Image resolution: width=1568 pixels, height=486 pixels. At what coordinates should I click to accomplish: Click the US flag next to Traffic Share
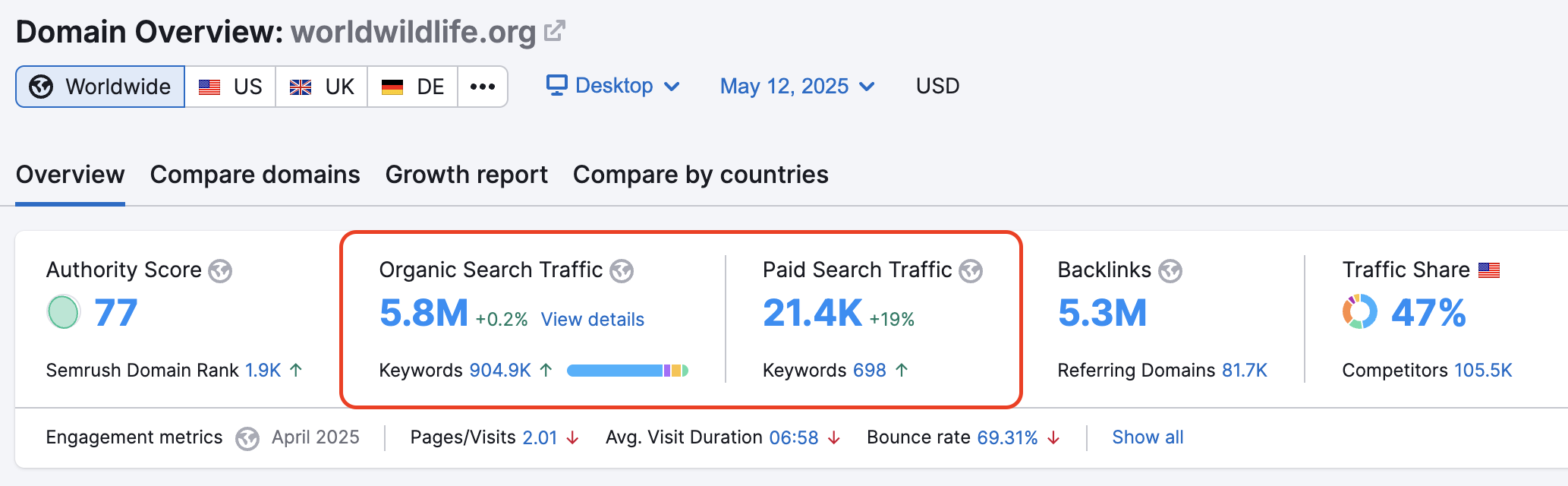pos(1490,269)
